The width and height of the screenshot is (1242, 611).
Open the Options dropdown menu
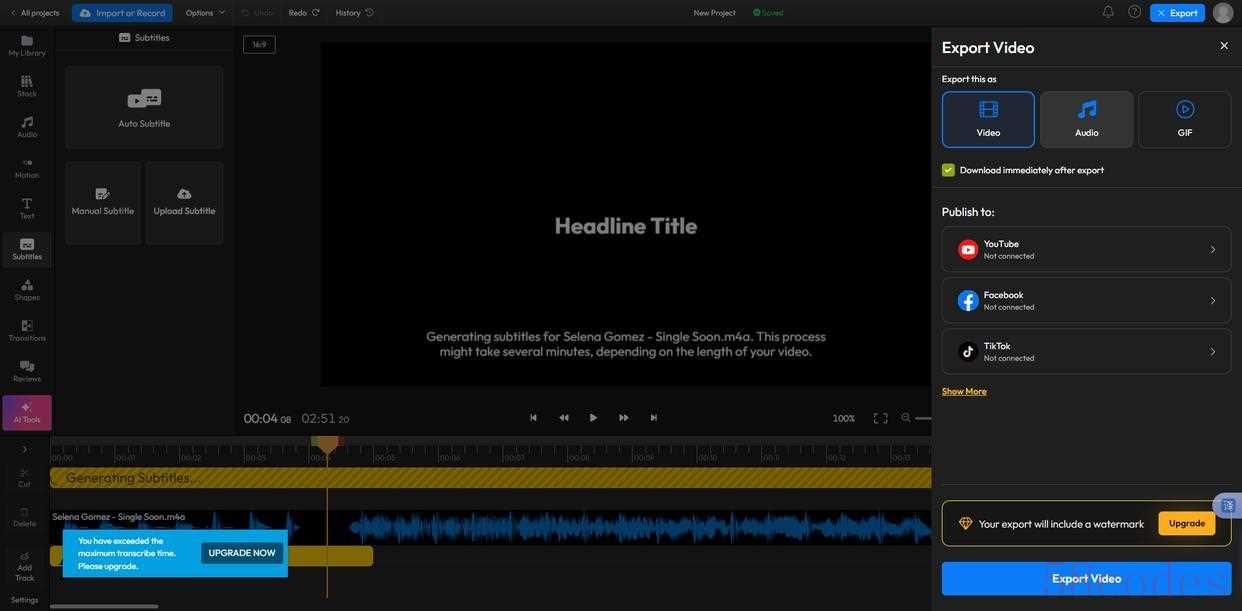coord(205,13)
